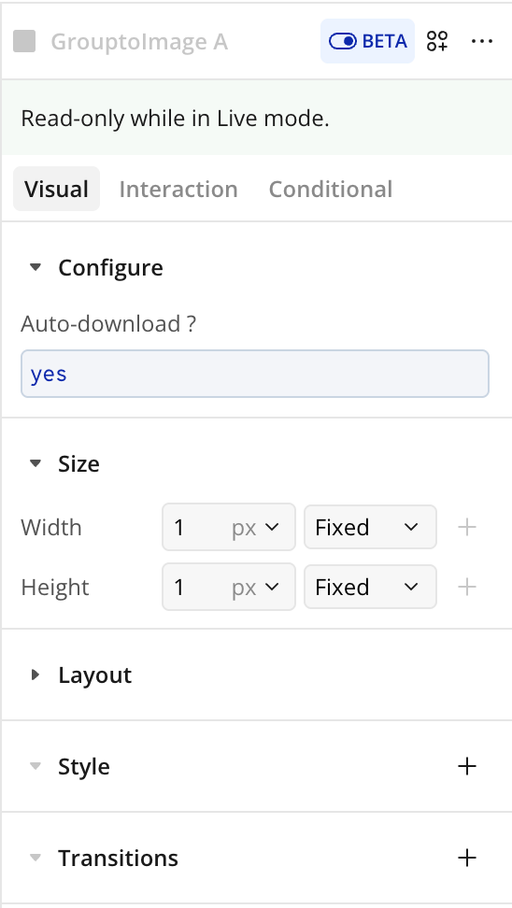The height and width of the screenshot is (908, 512).
Task: Click the gray element type icon
Action: pos(24,42)
